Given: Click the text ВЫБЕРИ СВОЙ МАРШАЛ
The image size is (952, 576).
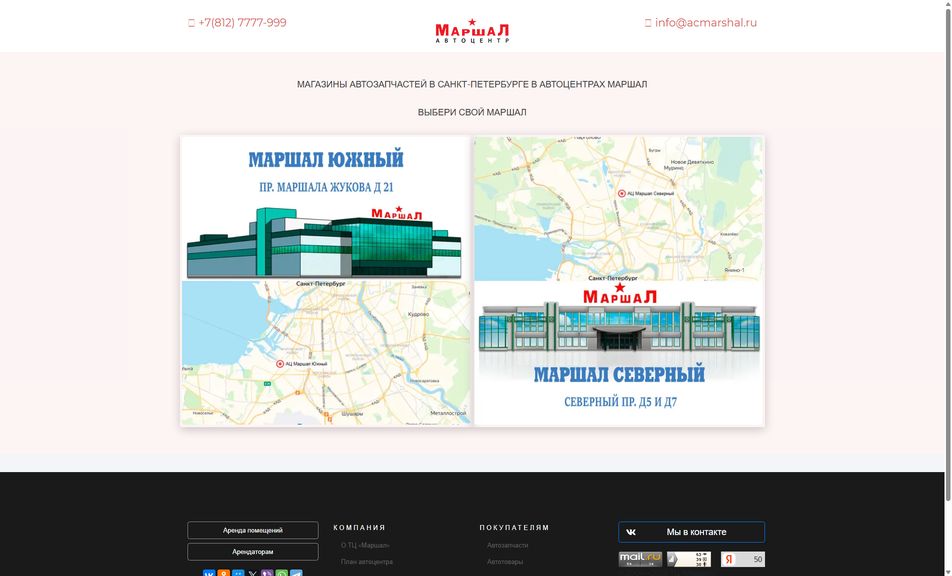Looking at the screenshot, I should (x=472, y=112).
